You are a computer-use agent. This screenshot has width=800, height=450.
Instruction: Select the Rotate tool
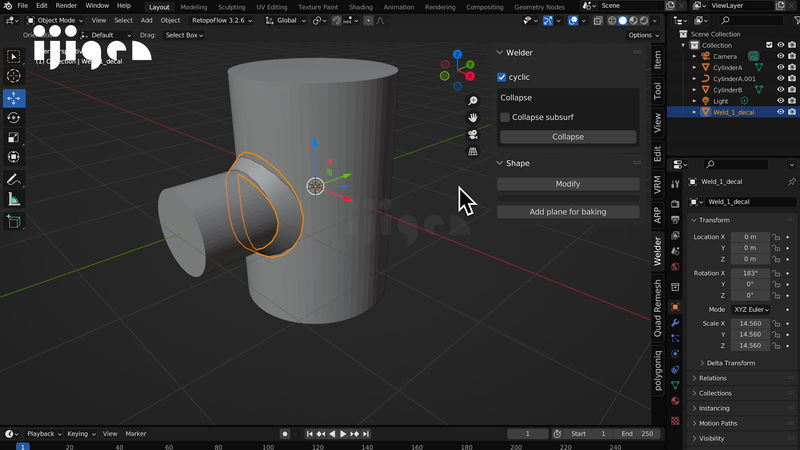[14, 118]
